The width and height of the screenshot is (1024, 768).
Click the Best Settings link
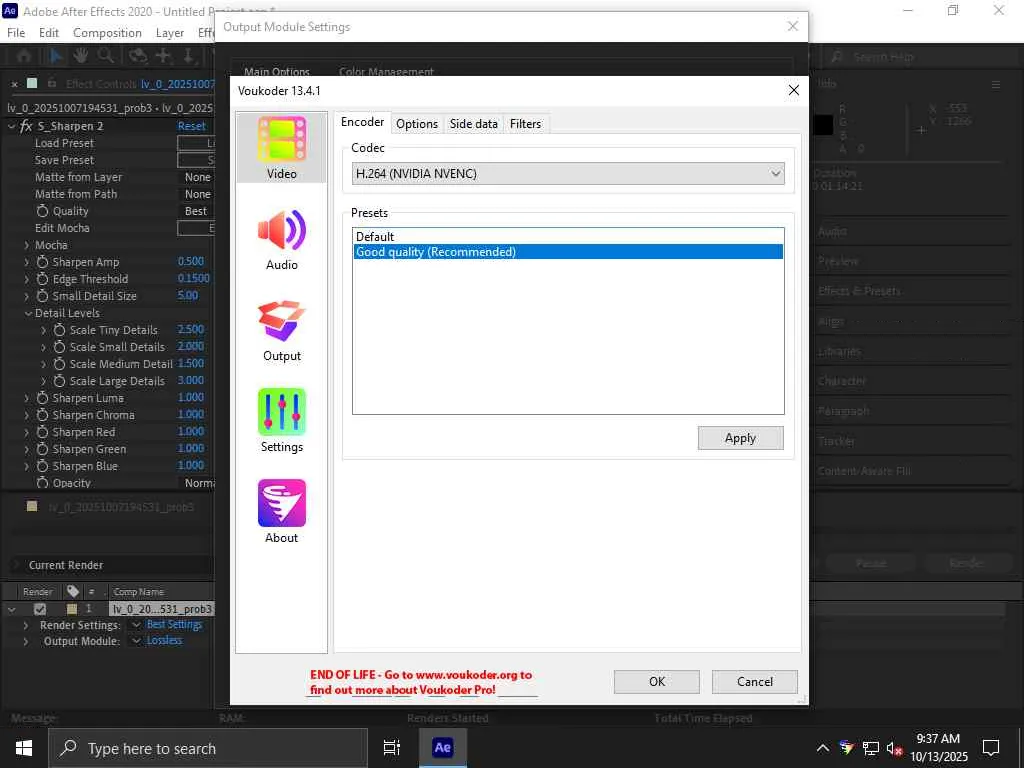tap(174, 624)
